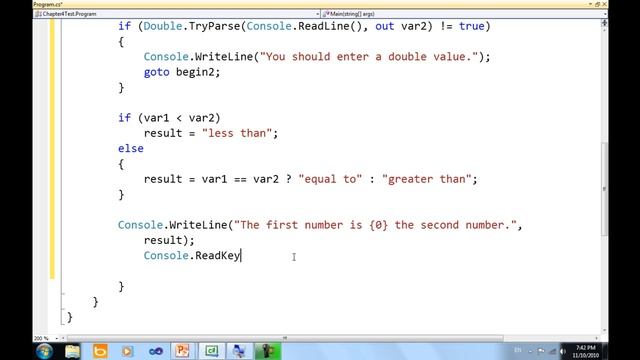Click the vertical scrollbar thumb
Viewport: 640px width, 360px height.
[x=604, y=189]
